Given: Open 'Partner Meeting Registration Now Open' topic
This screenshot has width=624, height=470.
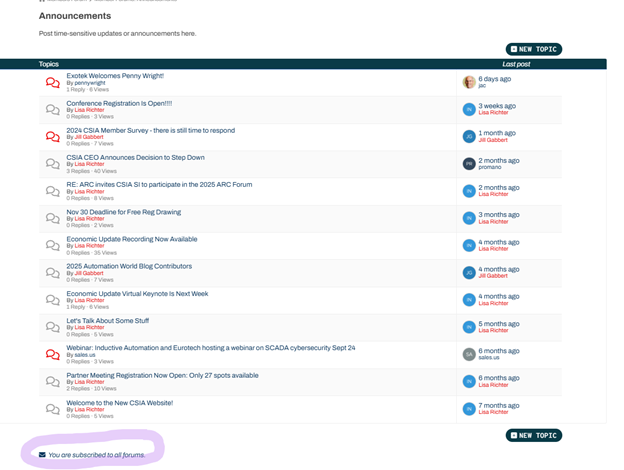Looking at the screenshot, I should [x=162, y=375].
